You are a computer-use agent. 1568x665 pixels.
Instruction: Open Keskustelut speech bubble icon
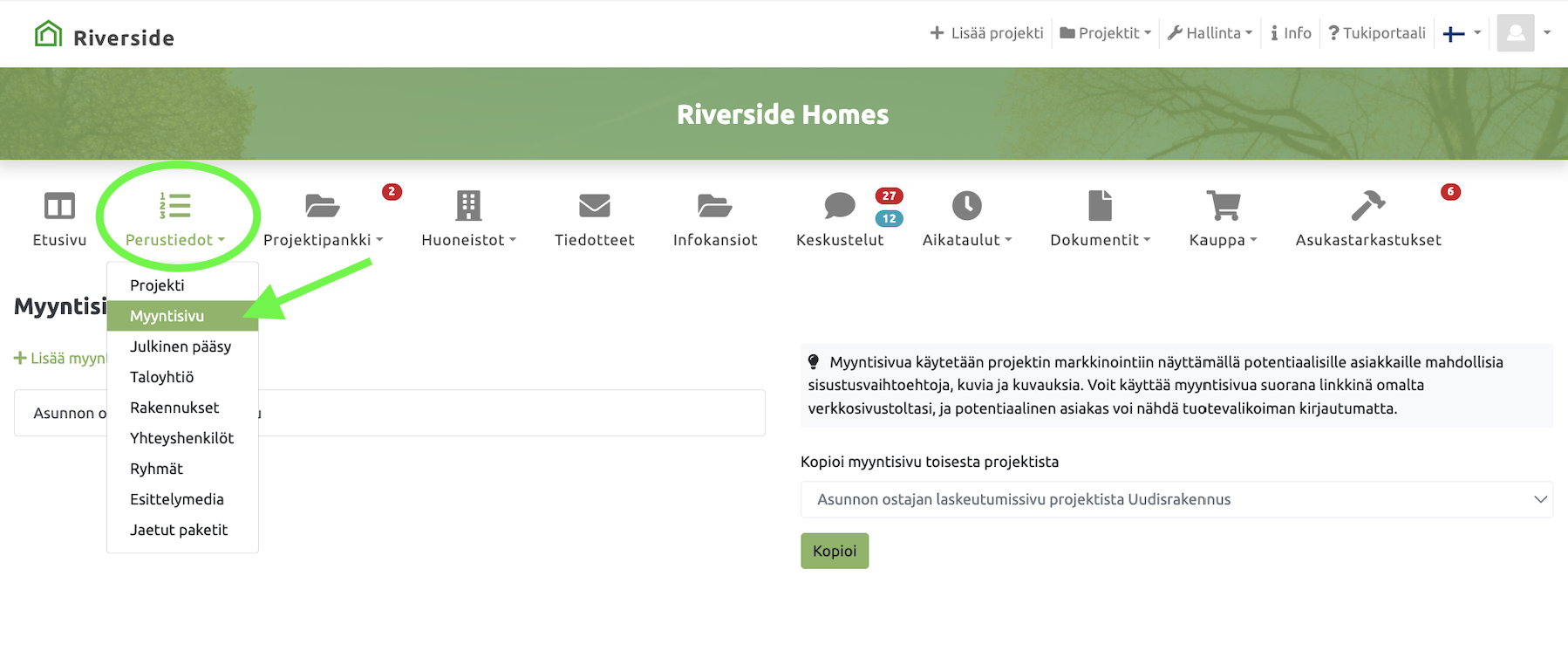[x=839, y=207]
